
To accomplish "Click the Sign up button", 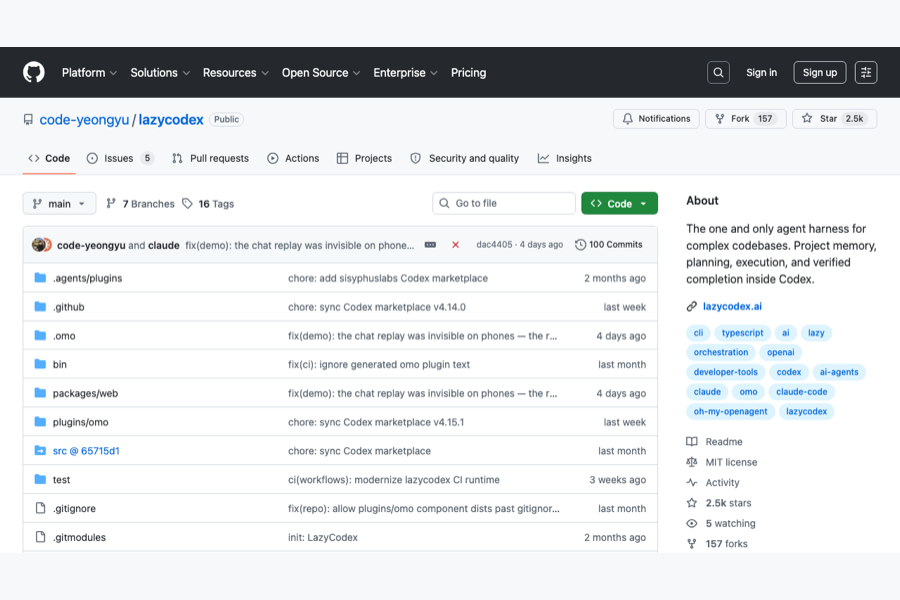I will pyautogui.click(x=820, y=72).
